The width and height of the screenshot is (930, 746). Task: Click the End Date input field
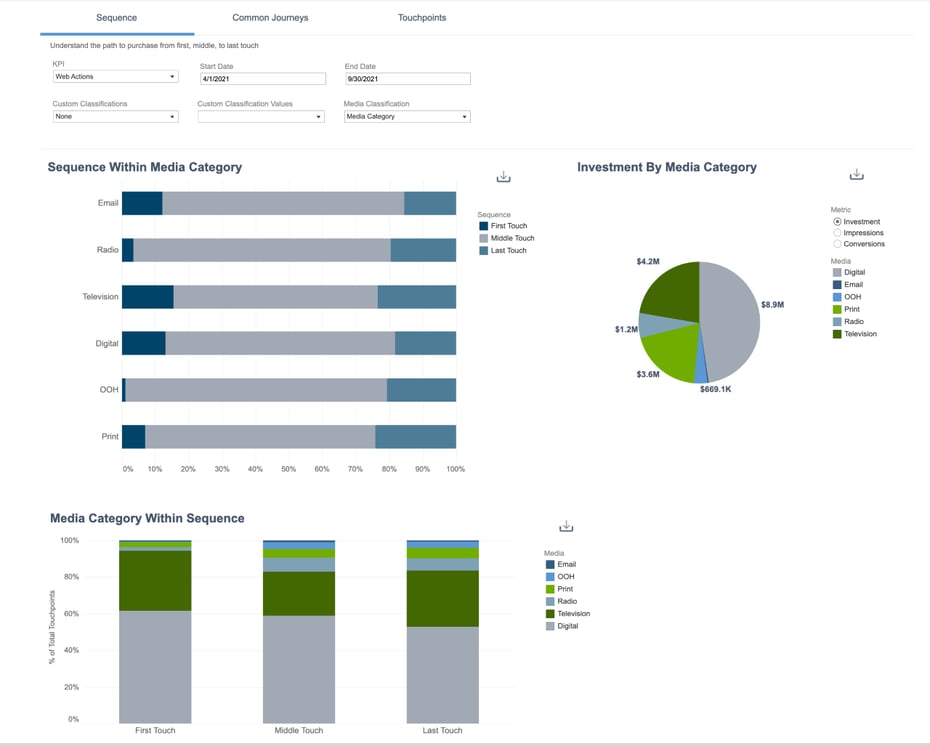pyautogui.click(x=406, y=79)
